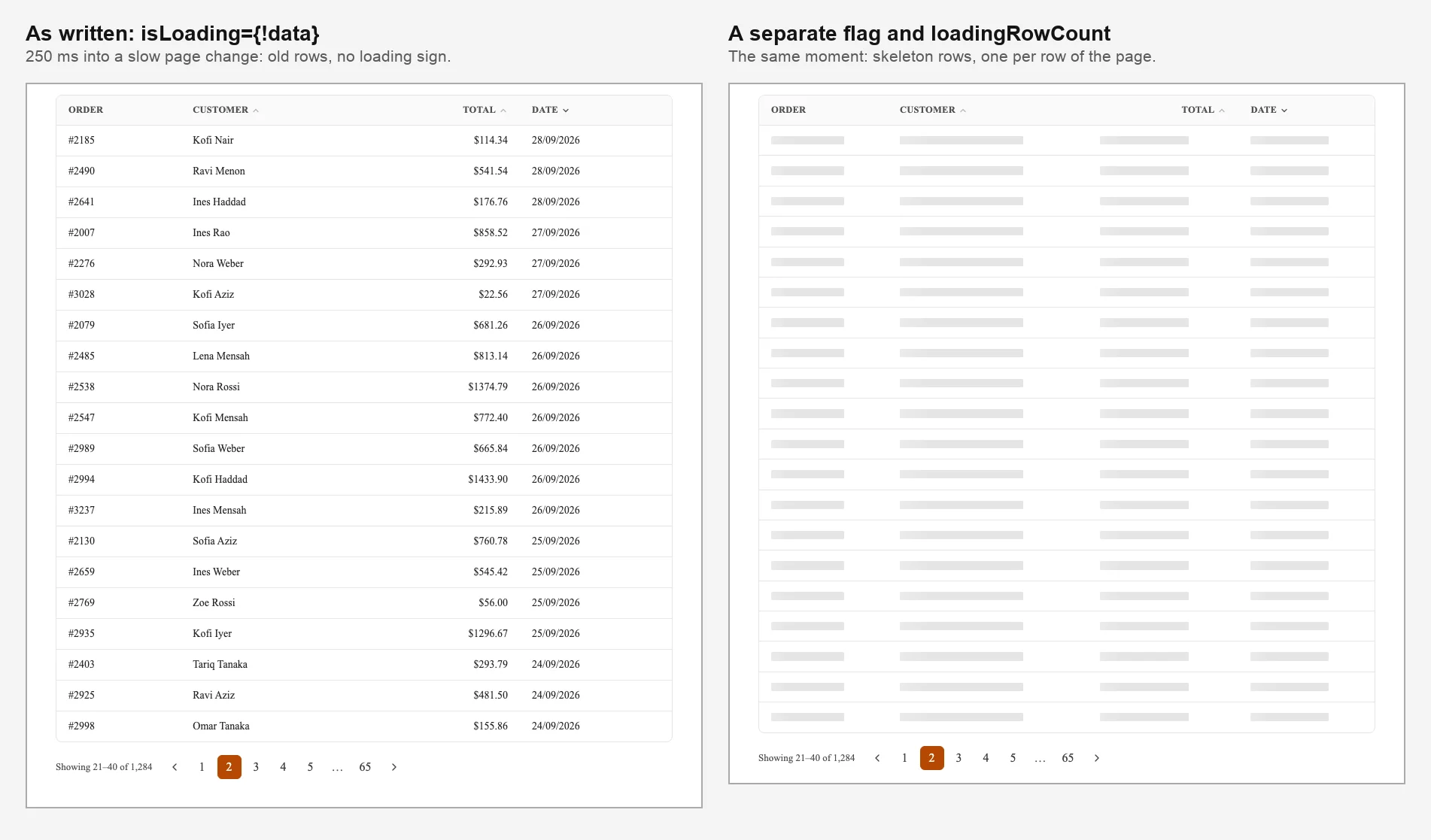Click left table's Showing 21–40 of 1,284 text

[x=104, y=767]
